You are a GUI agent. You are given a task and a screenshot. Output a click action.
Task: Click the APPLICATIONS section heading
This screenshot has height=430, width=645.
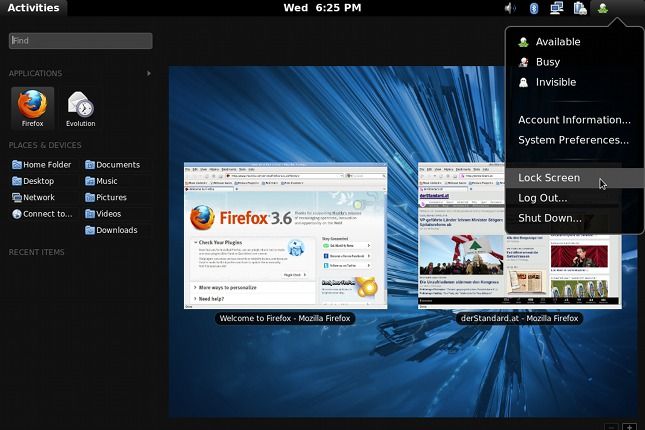(35, 74)
